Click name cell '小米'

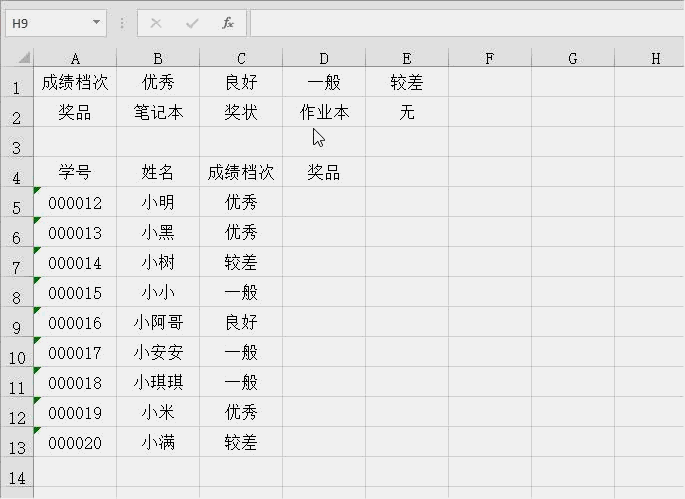tap(158, 412)
